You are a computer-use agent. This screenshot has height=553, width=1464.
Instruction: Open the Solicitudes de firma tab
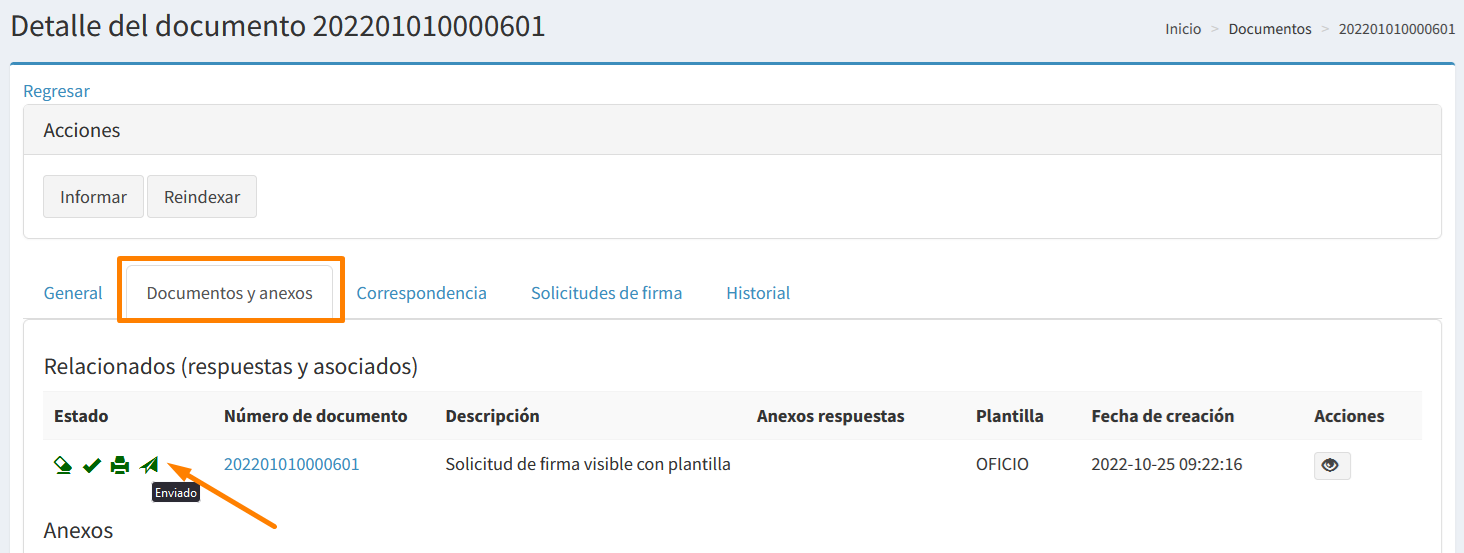pos(606,293)
